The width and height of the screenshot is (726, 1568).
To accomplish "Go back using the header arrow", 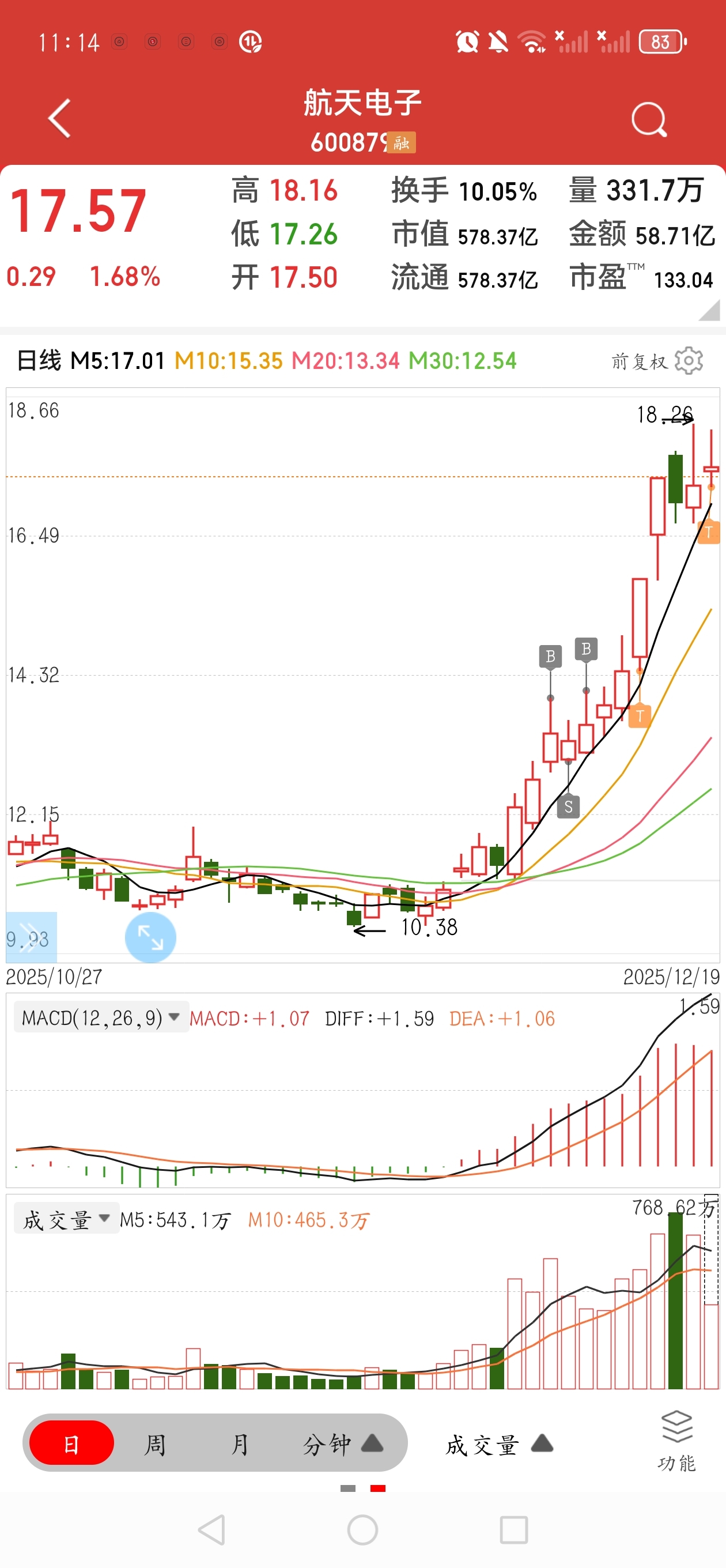I will point(59,119).
